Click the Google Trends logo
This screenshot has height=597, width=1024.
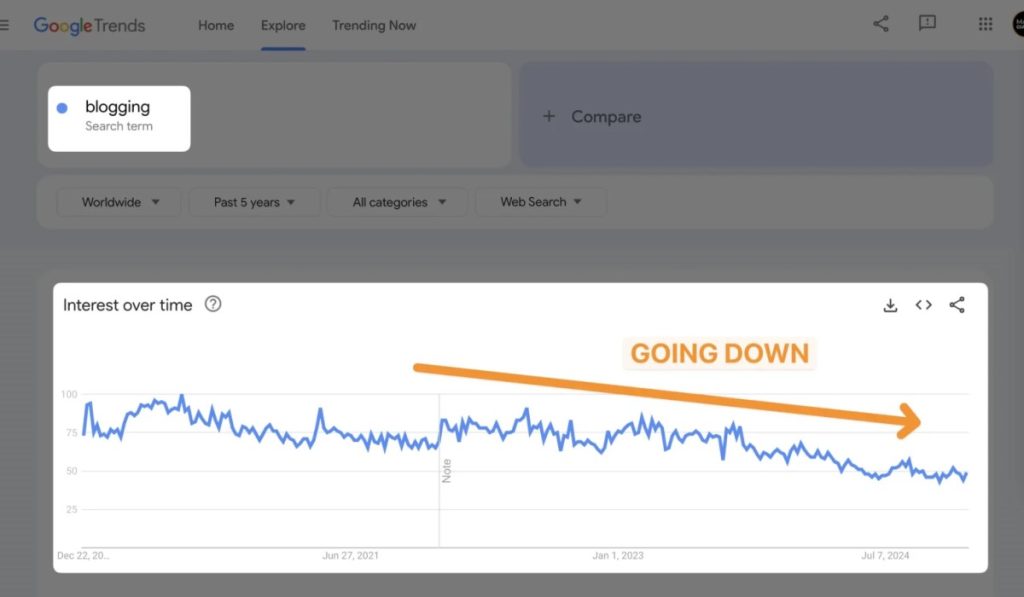click(x=90, y=25)
